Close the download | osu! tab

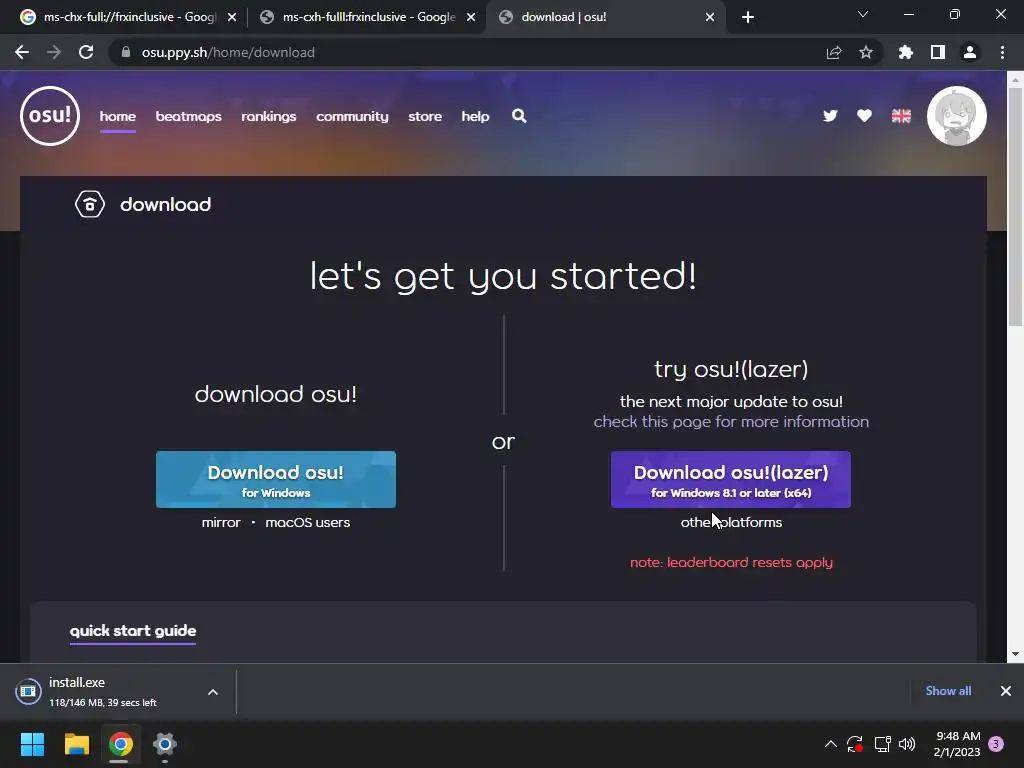pos(710,17)
